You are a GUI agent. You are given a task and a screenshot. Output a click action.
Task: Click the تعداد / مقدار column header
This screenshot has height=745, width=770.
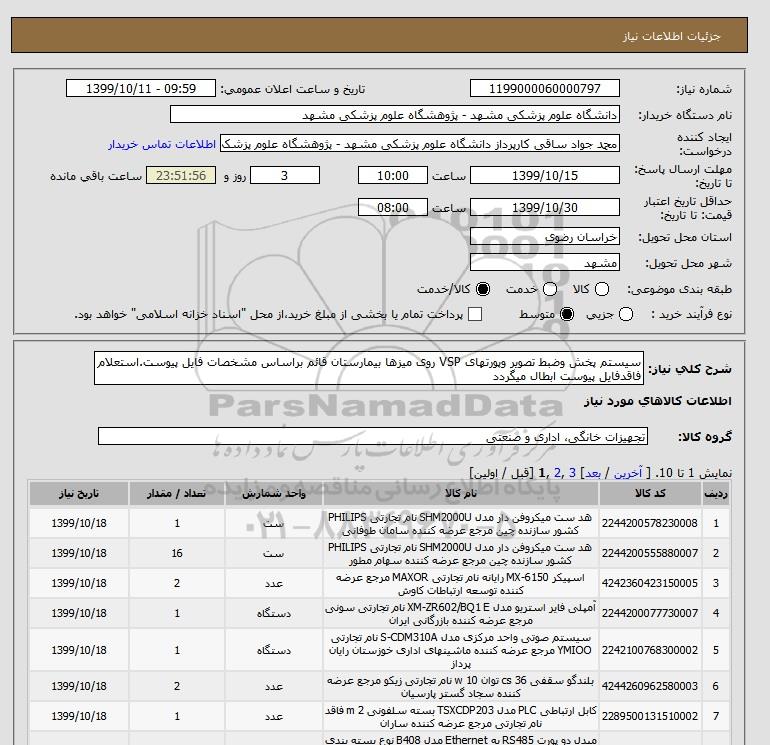(177, 494)
